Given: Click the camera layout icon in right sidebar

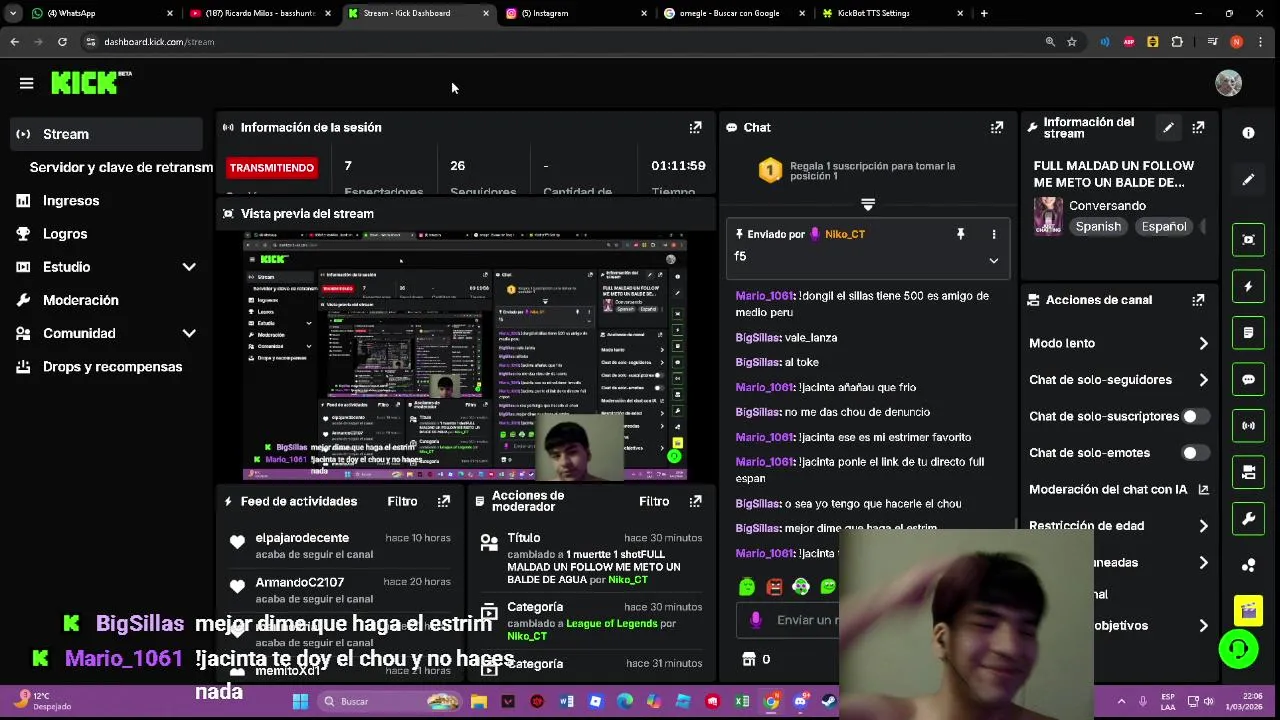Looking at the screenshot, I should pos(1248,472).
